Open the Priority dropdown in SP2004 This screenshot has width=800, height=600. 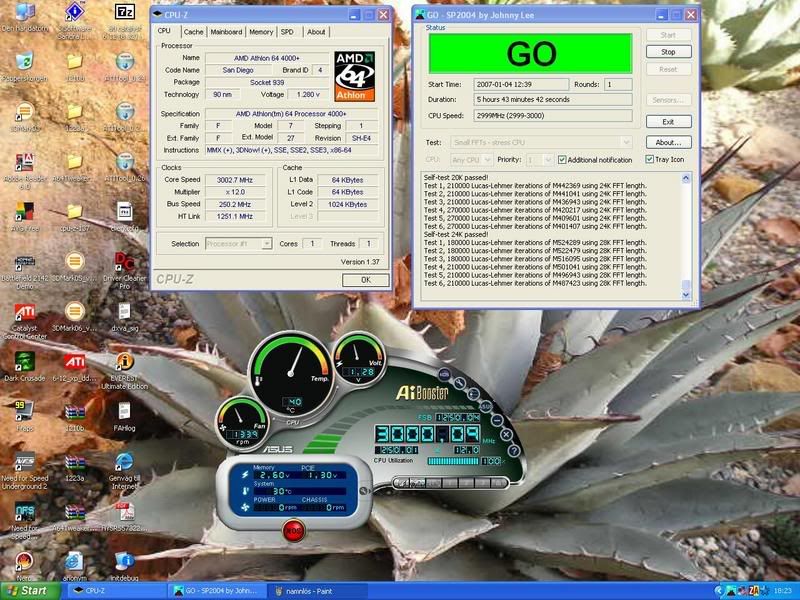tap(539, 160)
